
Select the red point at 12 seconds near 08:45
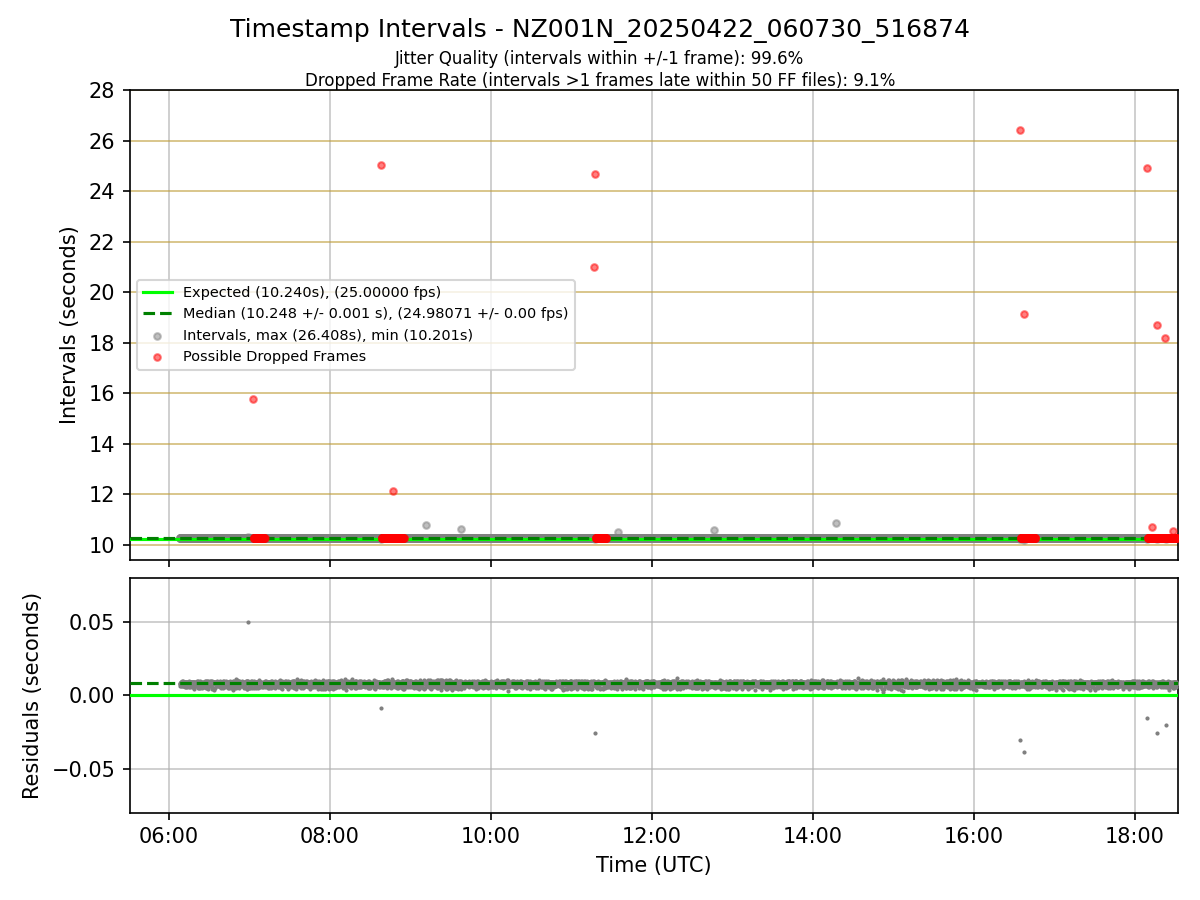coord(393,491)
